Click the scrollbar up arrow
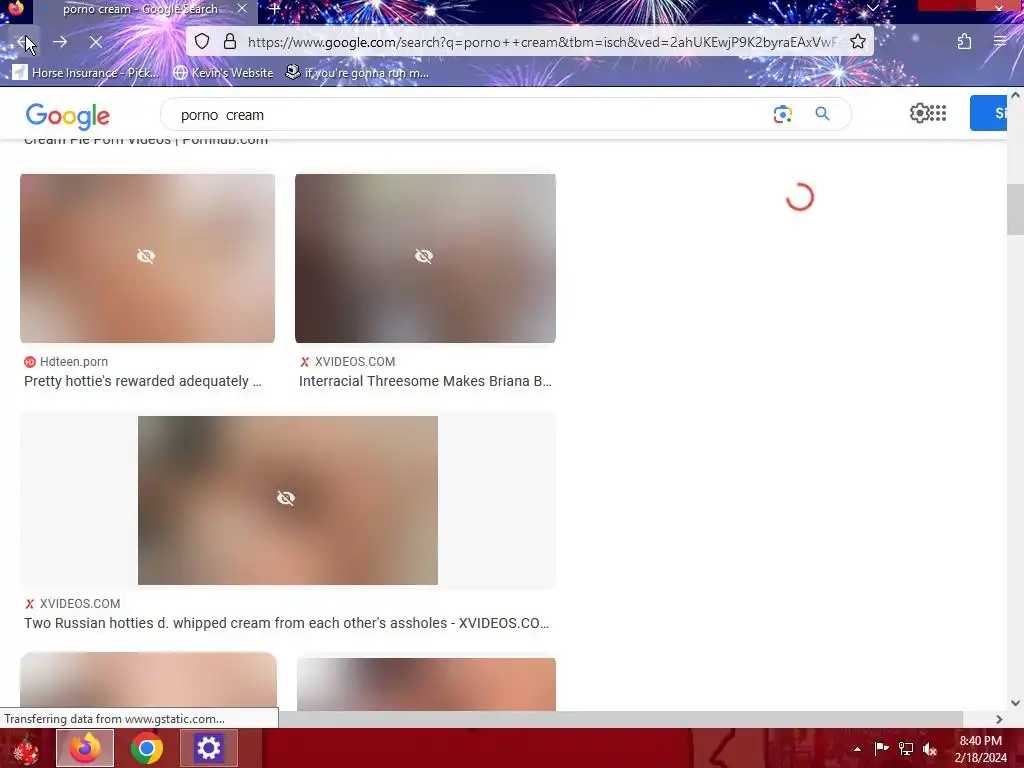The width and height of the screenshot is (1024, 768). pyautogui.click(x=1015, y=95)
